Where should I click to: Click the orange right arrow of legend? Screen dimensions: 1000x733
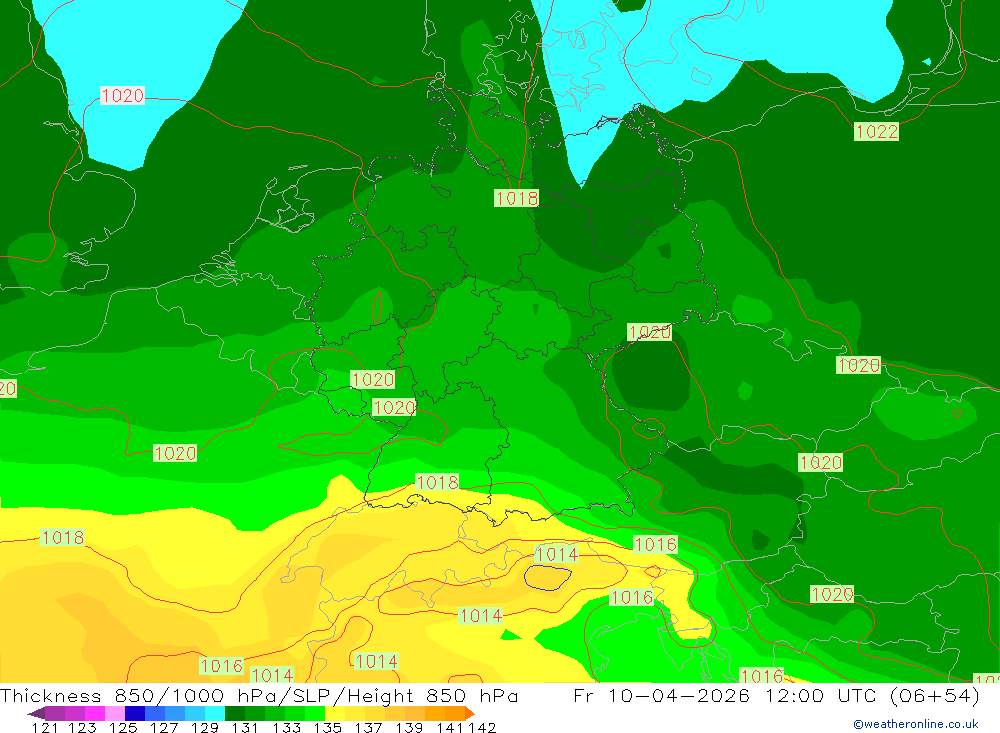tap(470, 713)
